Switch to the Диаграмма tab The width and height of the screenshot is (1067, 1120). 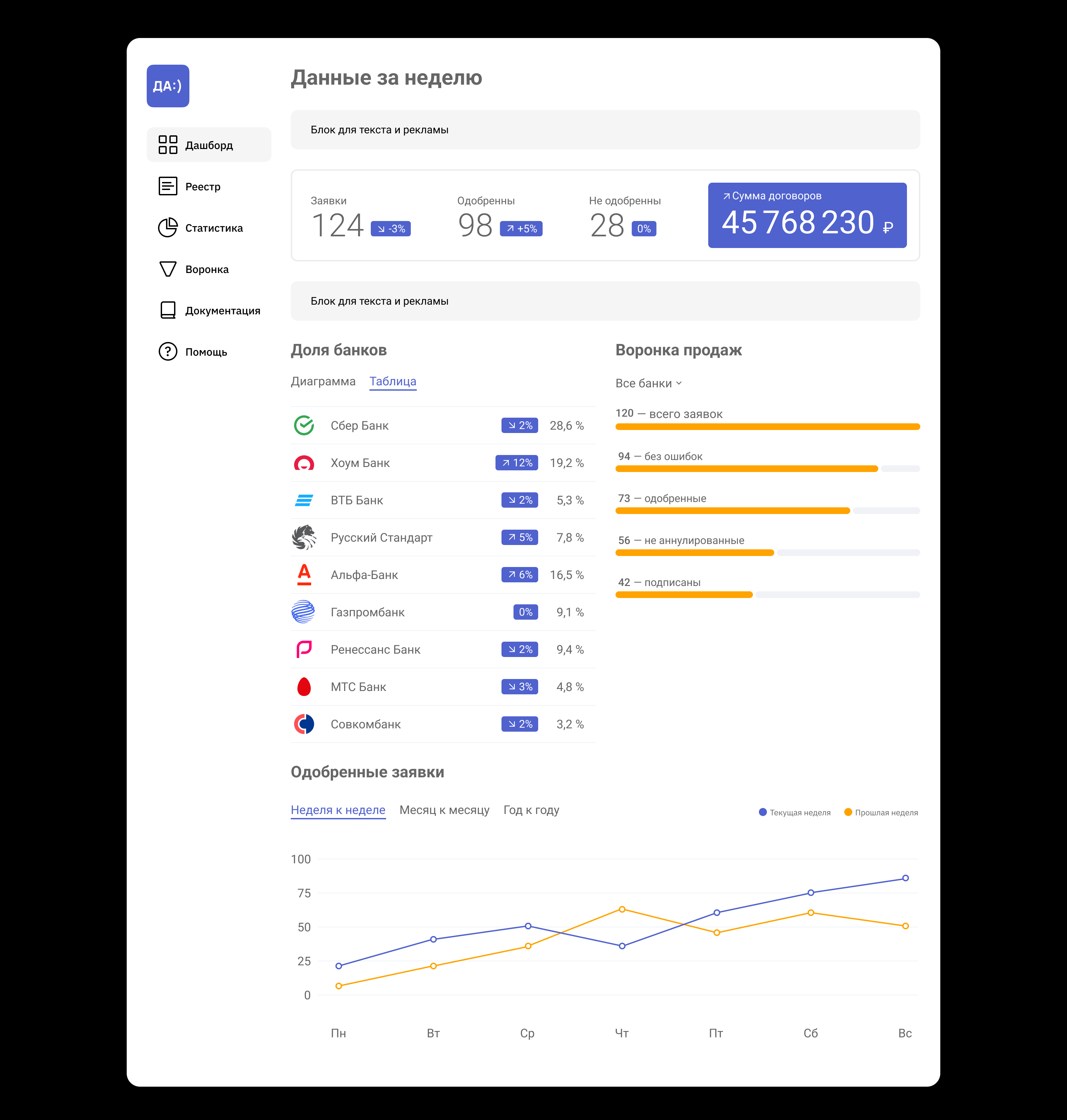click(x=323, y=381)
